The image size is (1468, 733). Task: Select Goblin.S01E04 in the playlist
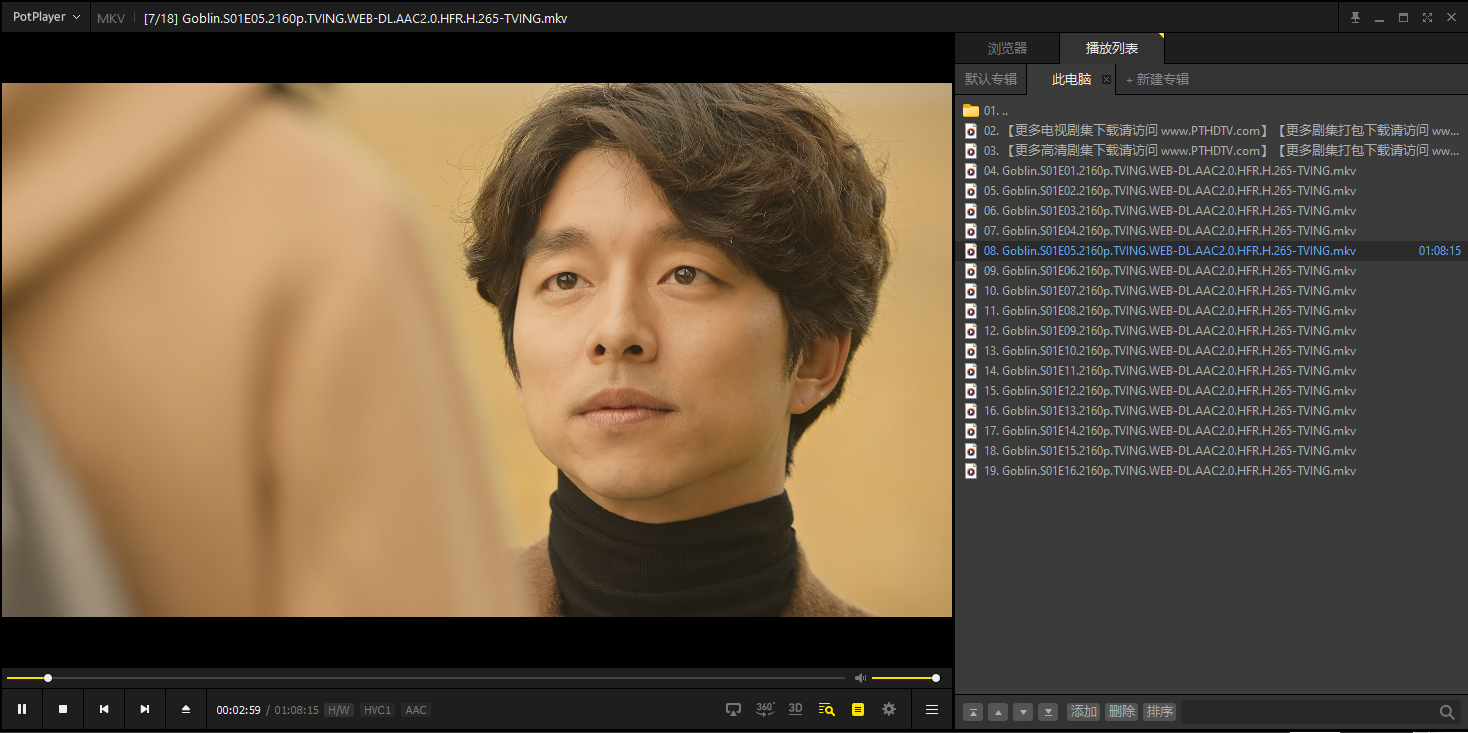pyautogui.click(x=1211, y=230)
